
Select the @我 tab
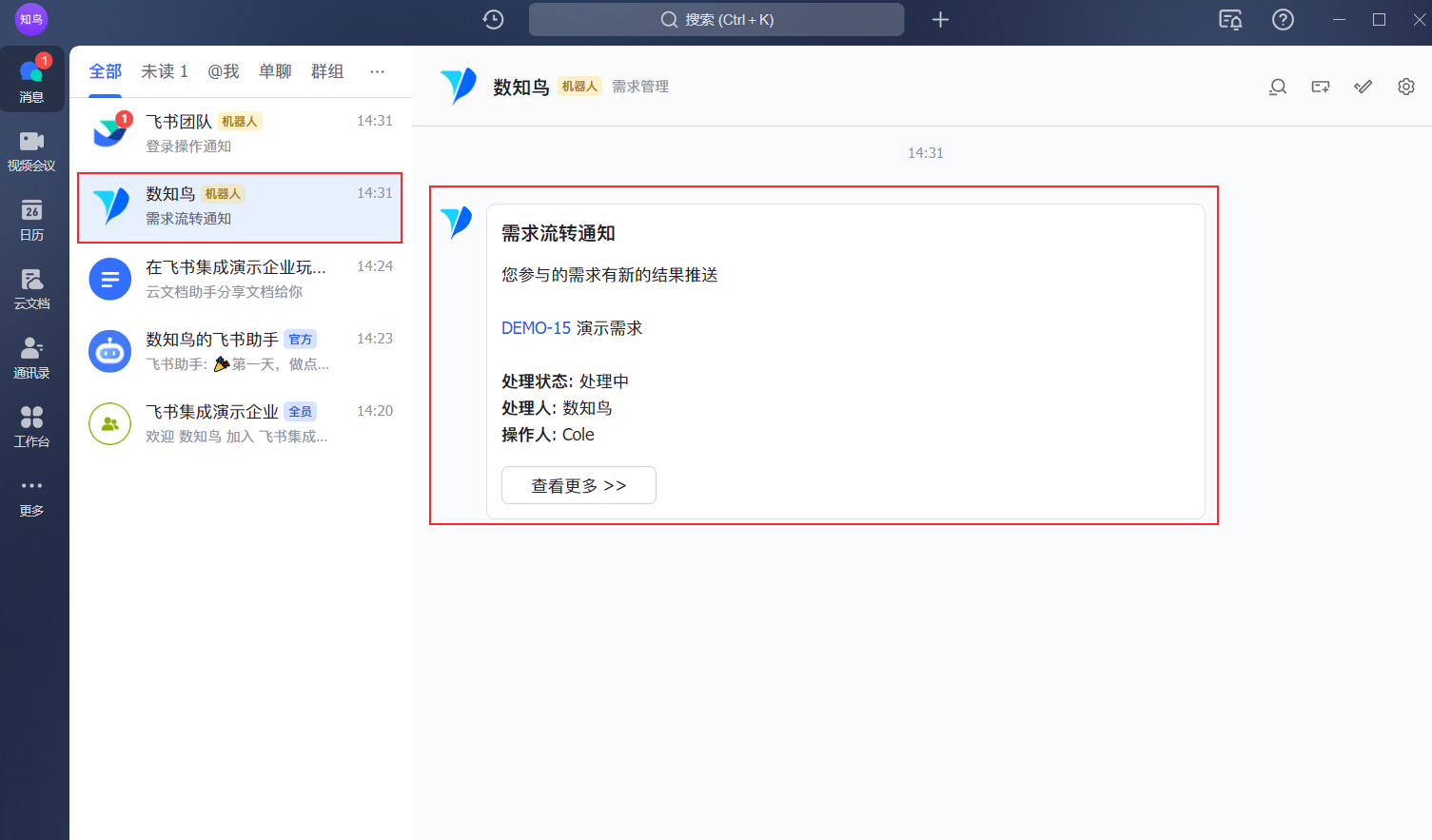pyautogui.click(x=224, y=71)
